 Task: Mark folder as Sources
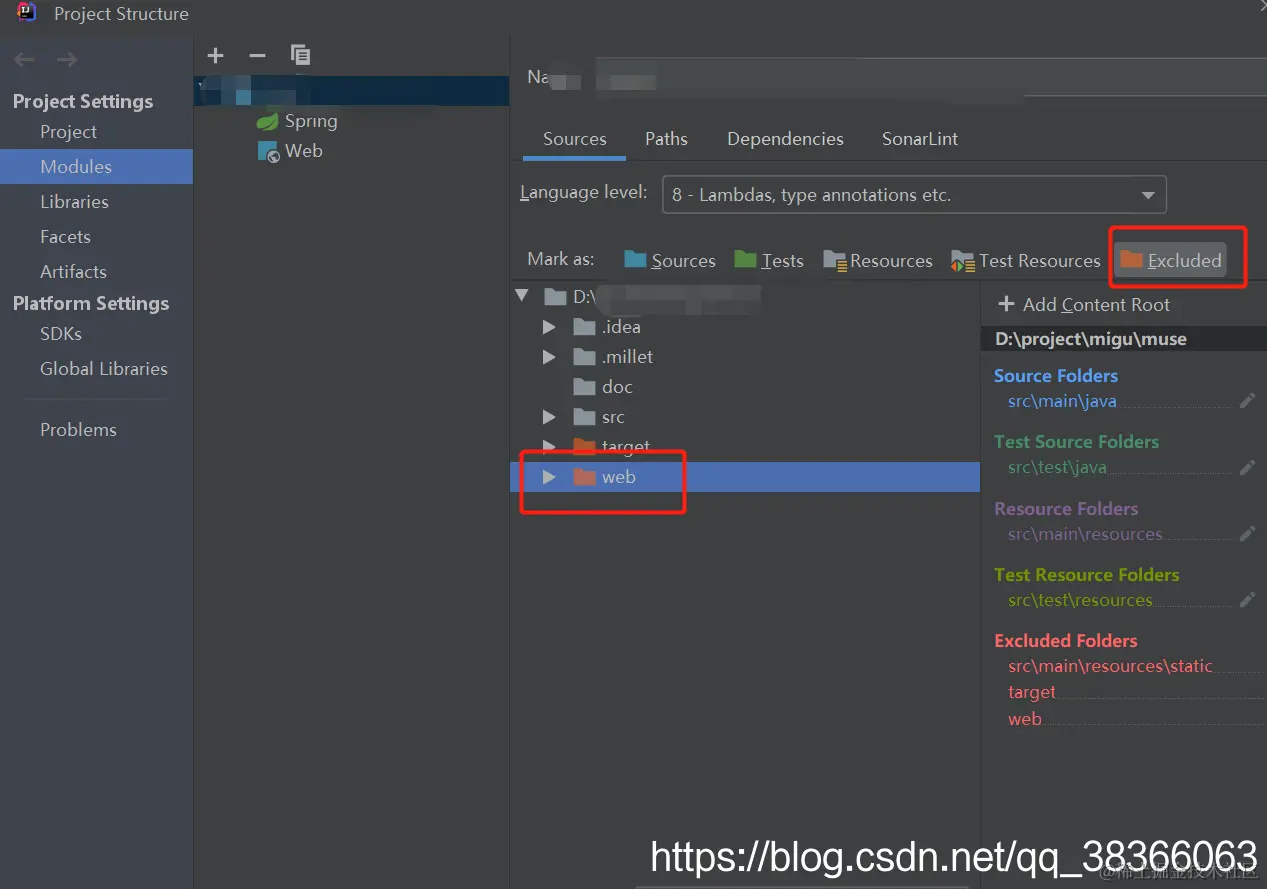tap(670, 260)
